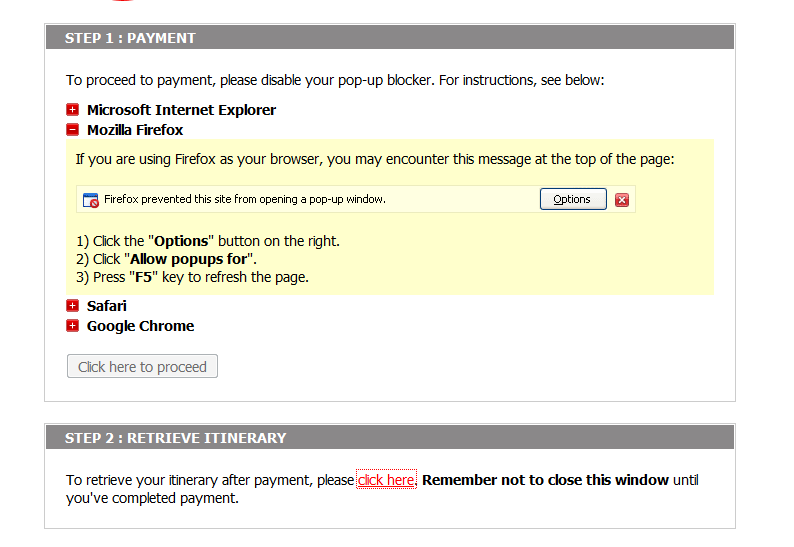
Task: Click the "Firefox prevented this site" message text
Action: [245, 199]
